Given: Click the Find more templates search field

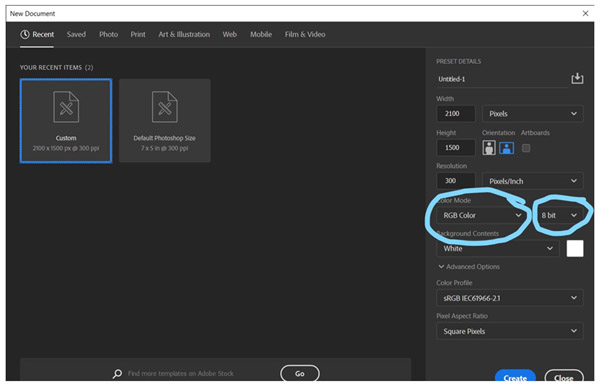Looking at the screenshot, I should click(x=181, y=373).
